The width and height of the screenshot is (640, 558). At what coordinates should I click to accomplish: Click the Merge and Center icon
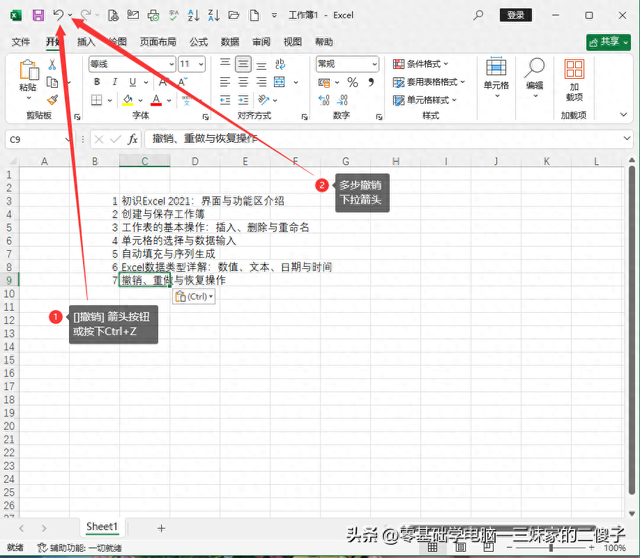click(x=280, y=82)
